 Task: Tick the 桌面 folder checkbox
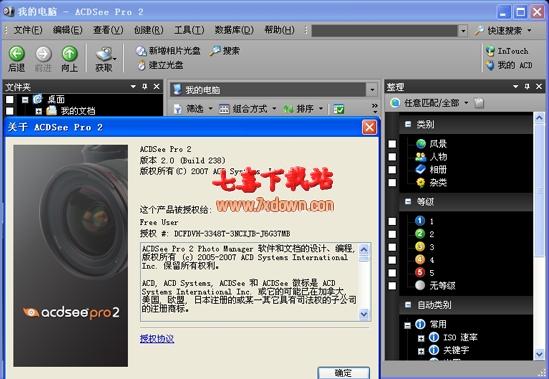(x=10, y=99)
